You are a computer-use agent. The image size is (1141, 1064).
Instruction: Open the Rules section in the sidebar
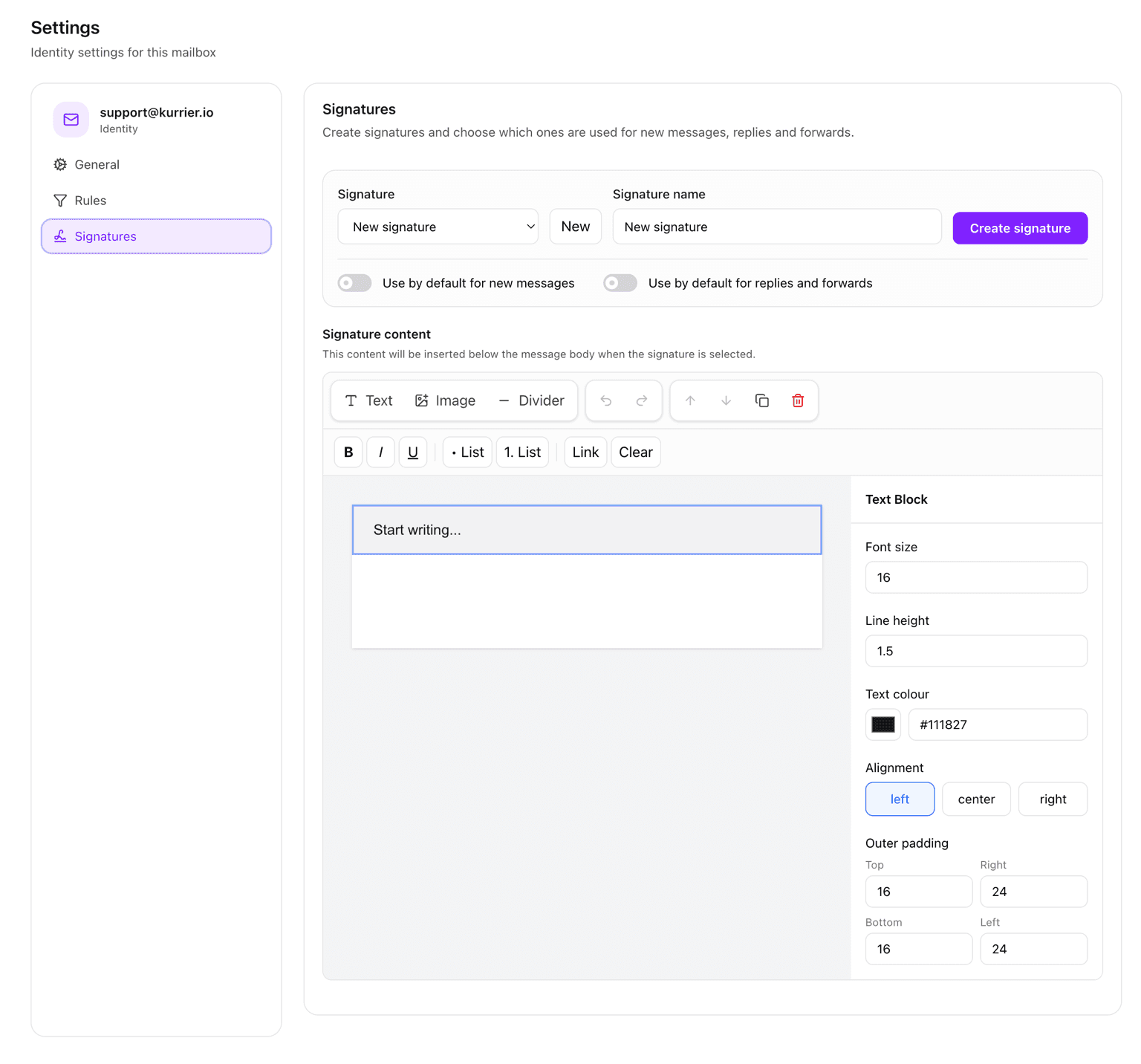[156, 201]
